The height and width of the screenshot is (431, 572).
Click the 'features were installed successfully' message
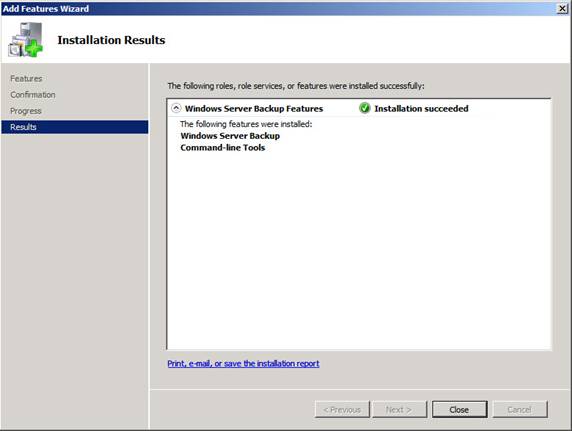tap(296, 86)
